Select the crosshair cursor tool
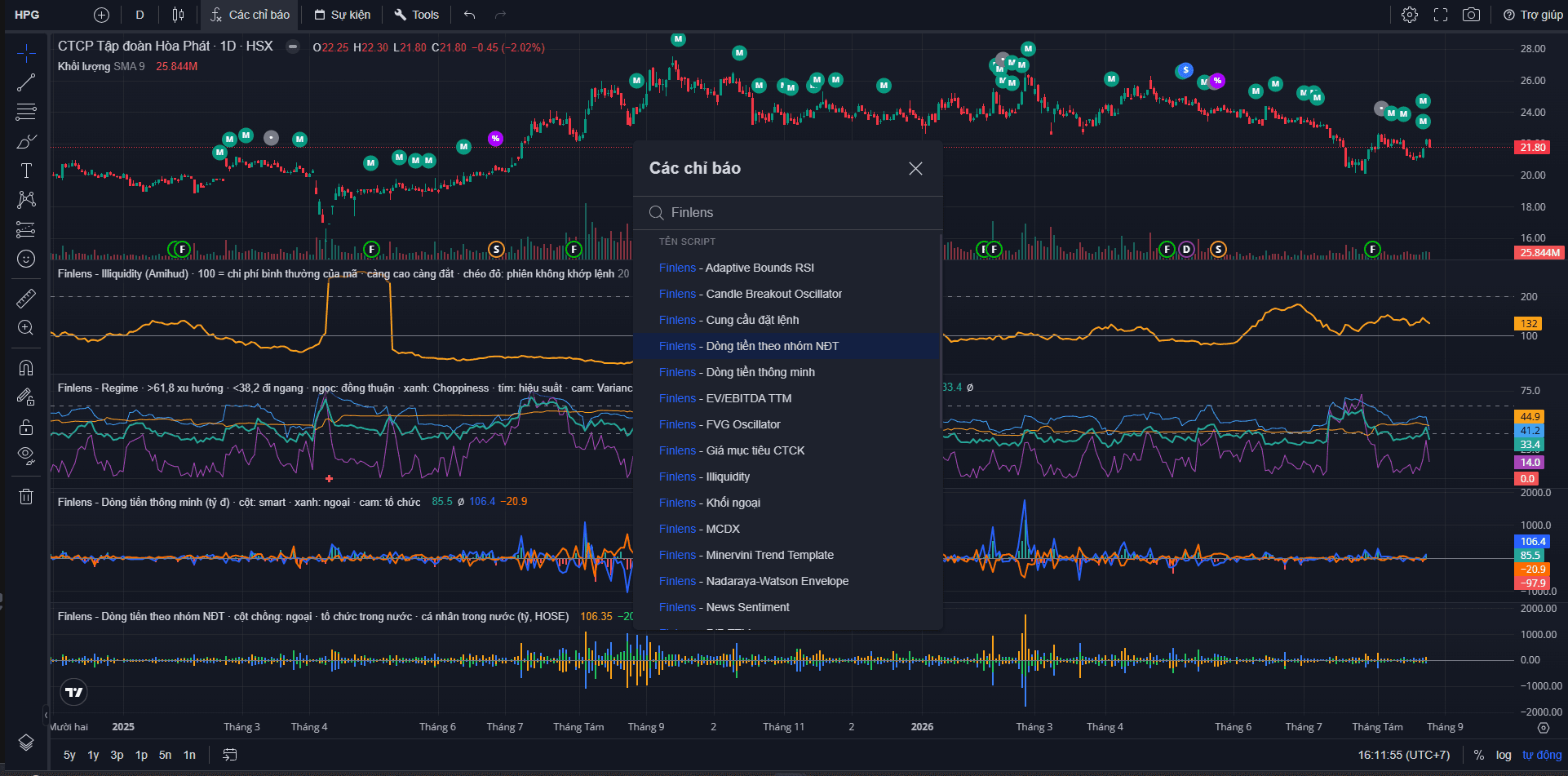Viewport: 1568px width, 776px height. point(26,54)
